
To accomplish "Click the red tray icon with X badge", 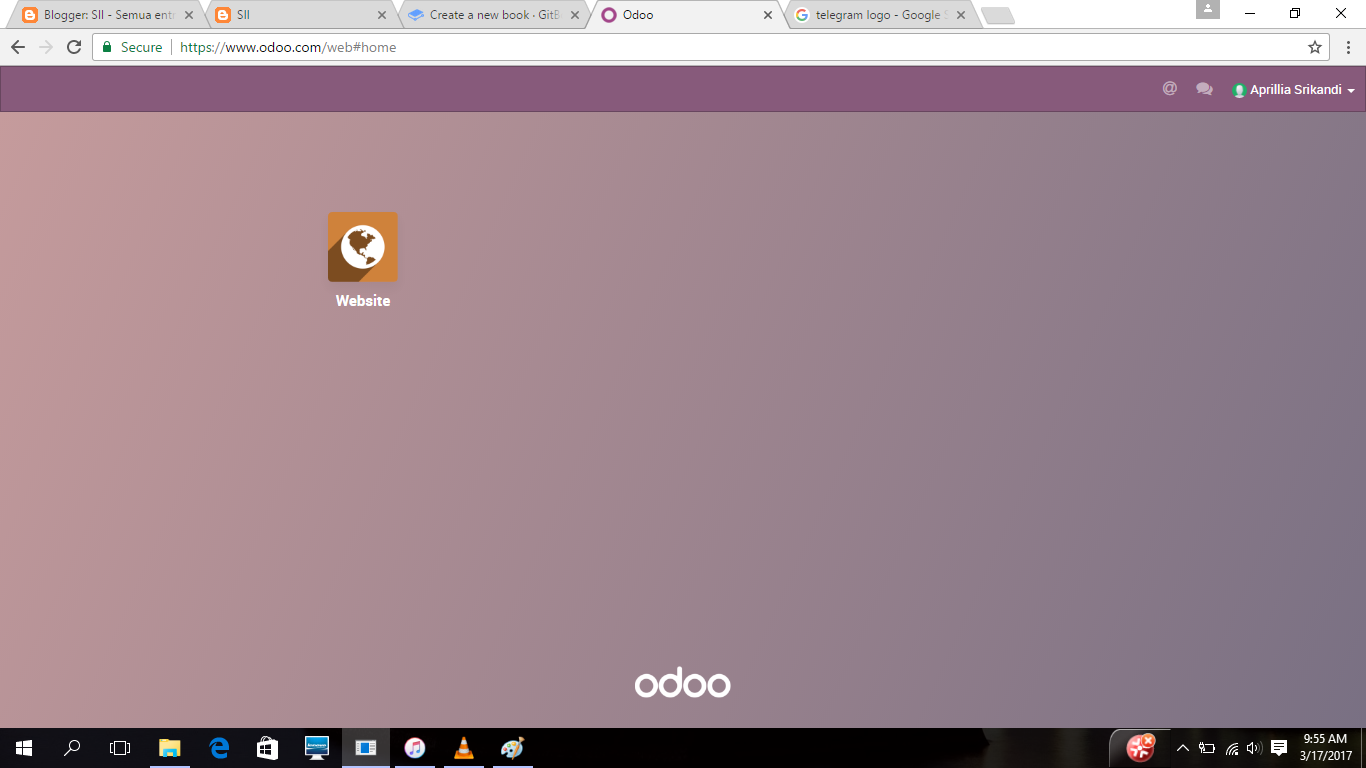I will coord(1141,747).
